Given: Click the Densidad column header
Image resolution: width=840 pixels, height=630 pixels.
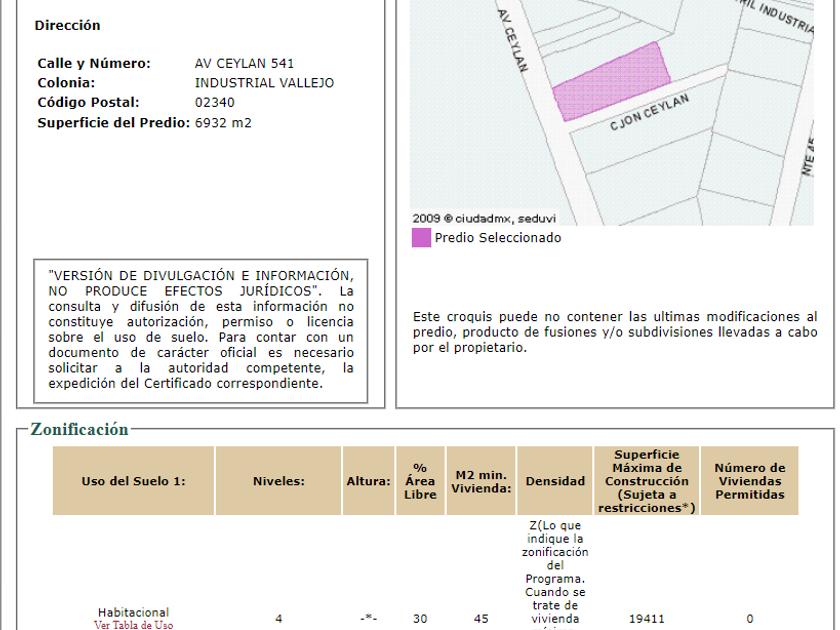Looking at the screenshot, I should coord(555,481).
